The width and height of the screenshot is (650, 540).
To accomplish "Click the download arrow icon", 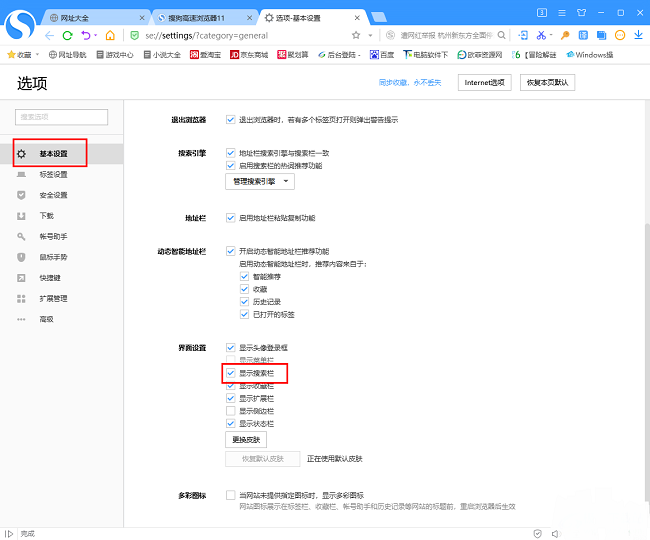I will tap(638, 35).
